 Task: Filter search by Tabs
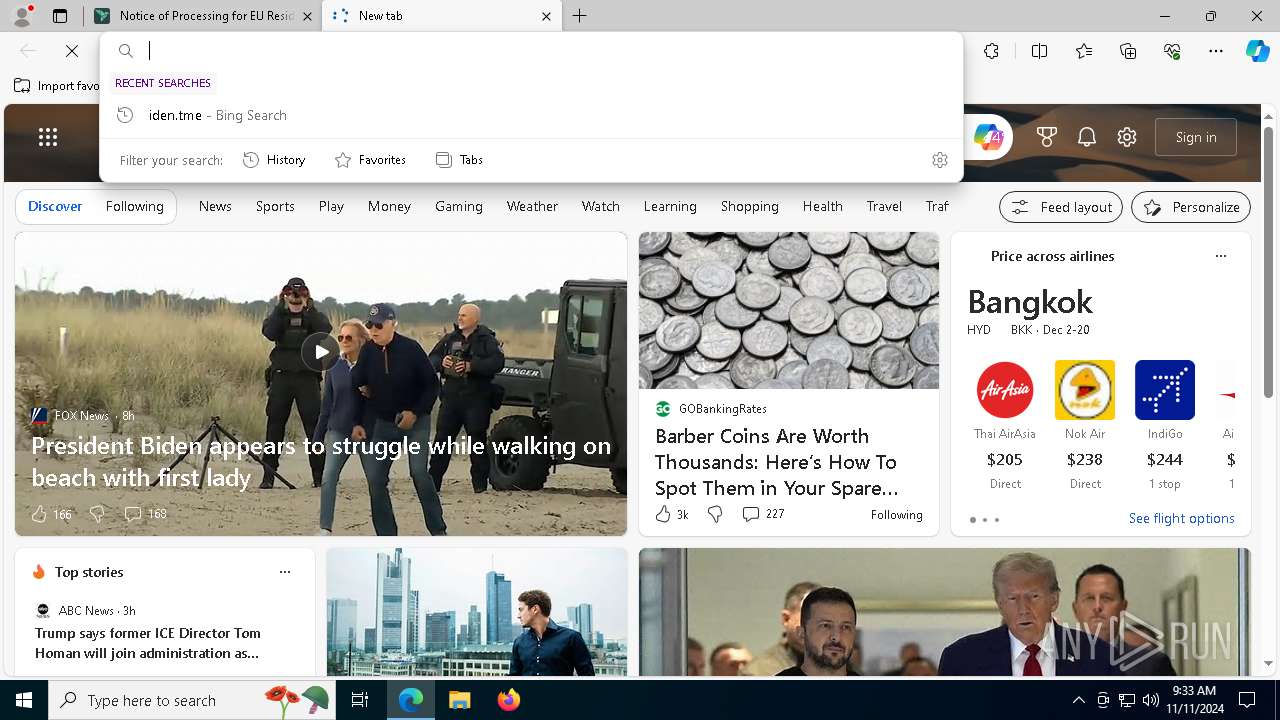[460, 160]
